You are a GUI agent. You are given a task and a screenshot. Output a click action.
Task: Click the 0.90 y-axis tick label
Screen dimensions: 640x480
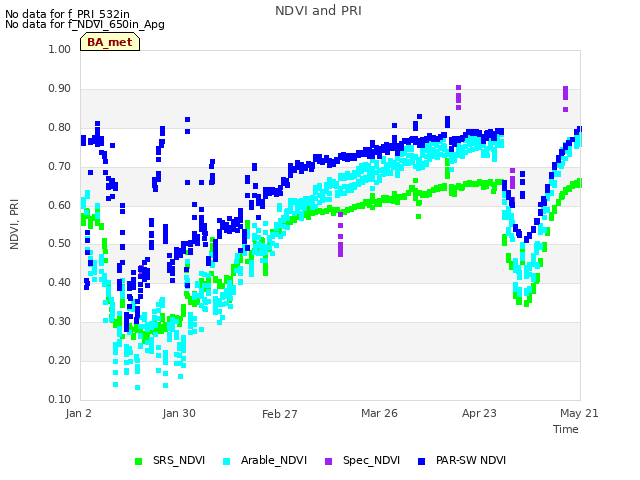point(60,89)
